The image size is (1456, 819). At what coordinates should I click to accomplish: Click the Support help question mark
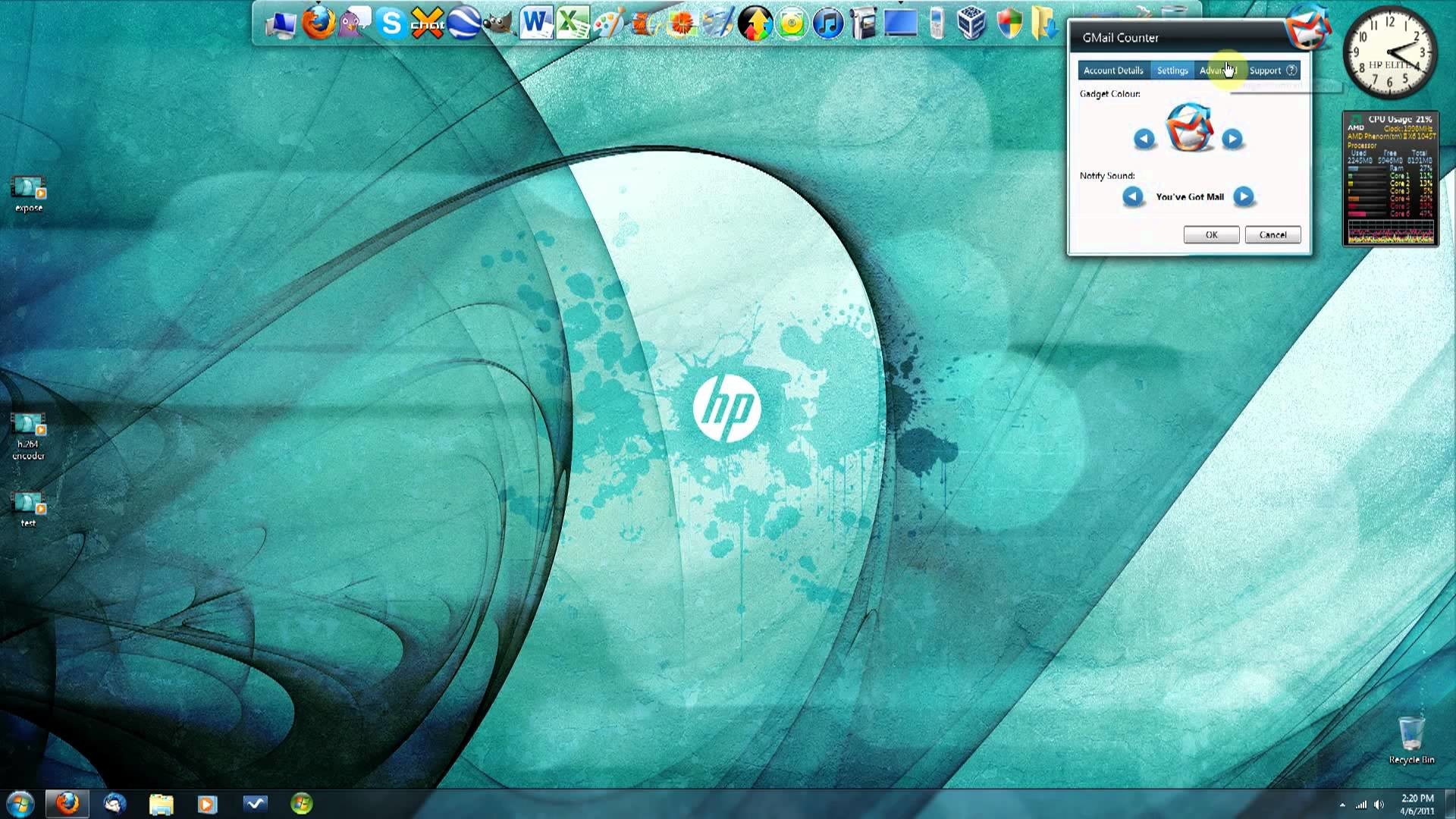tap(1290, 70)
